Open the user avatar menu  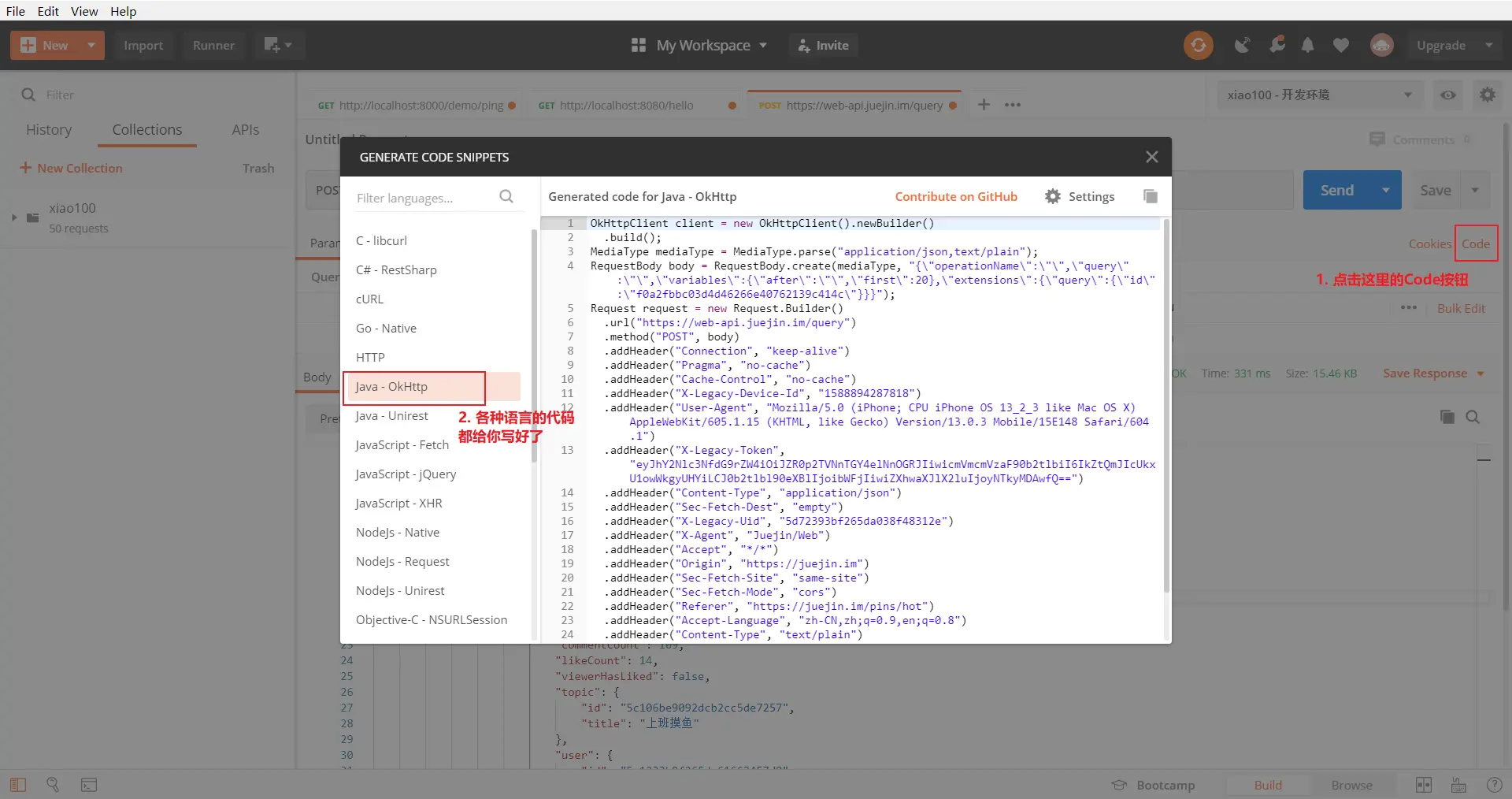click(1381, 45)
